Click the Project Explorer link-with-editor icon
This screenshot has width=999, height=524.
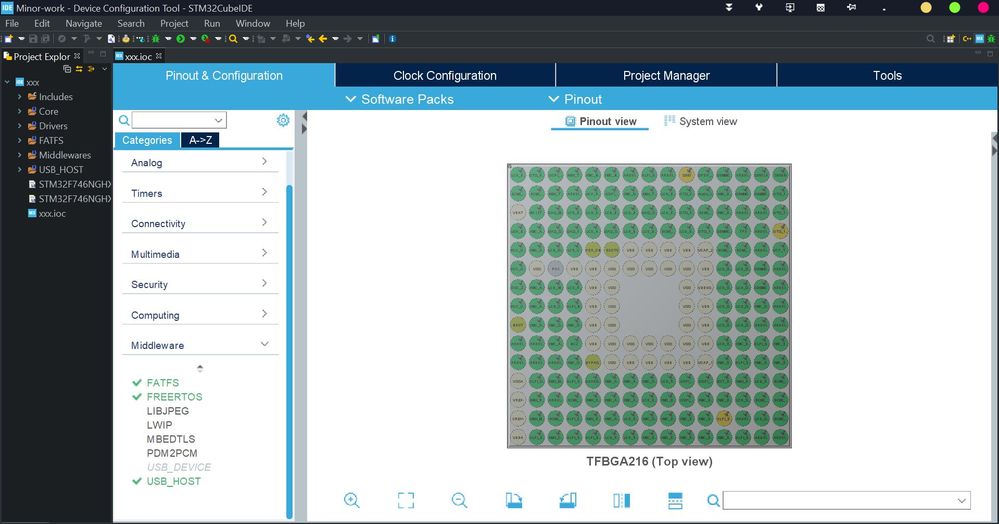click(79, 69)
